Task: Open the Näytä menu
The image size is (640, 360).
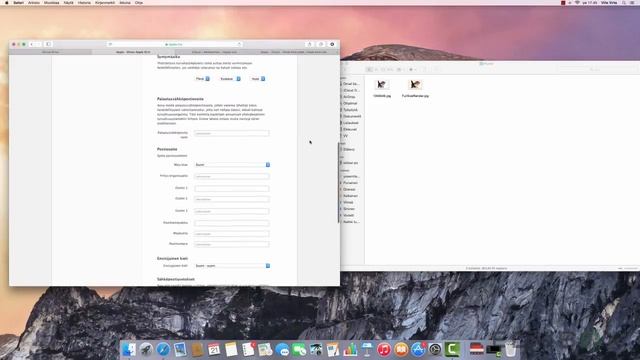Action: pos(69,2)
